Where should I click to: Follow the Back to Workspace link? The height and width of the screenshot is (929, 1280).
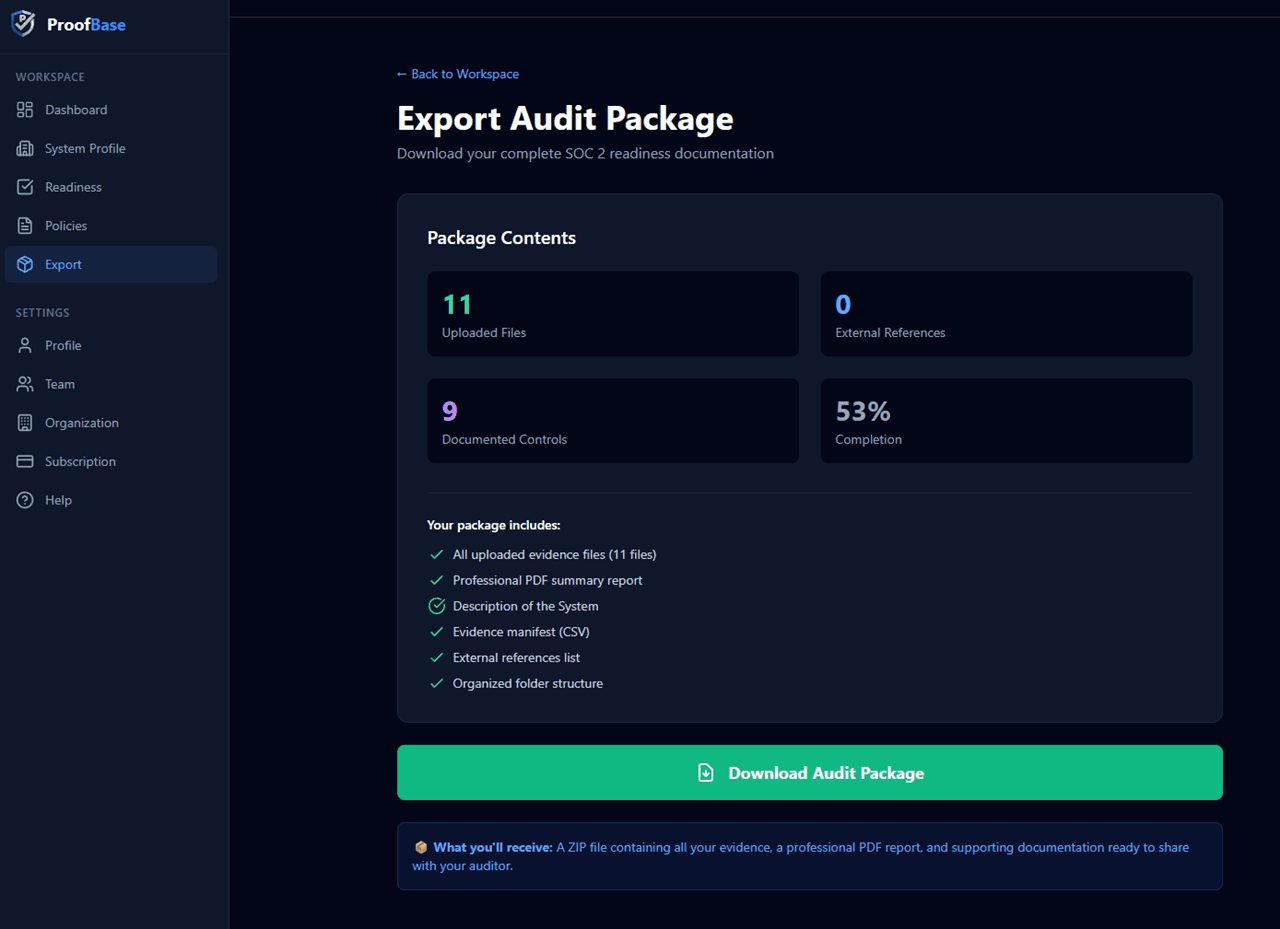coord(457,74)
